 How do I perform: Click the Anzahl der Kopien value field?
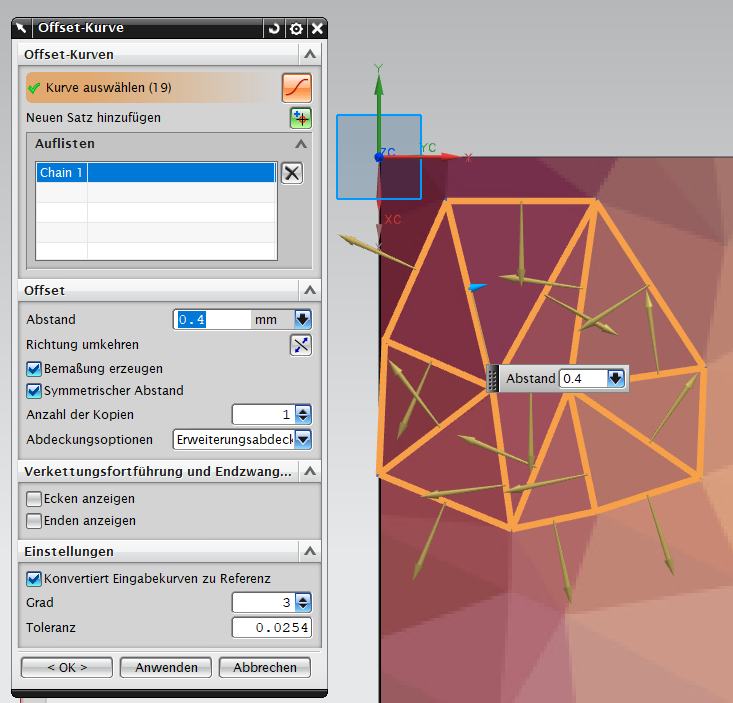click(x=264, y=415)
